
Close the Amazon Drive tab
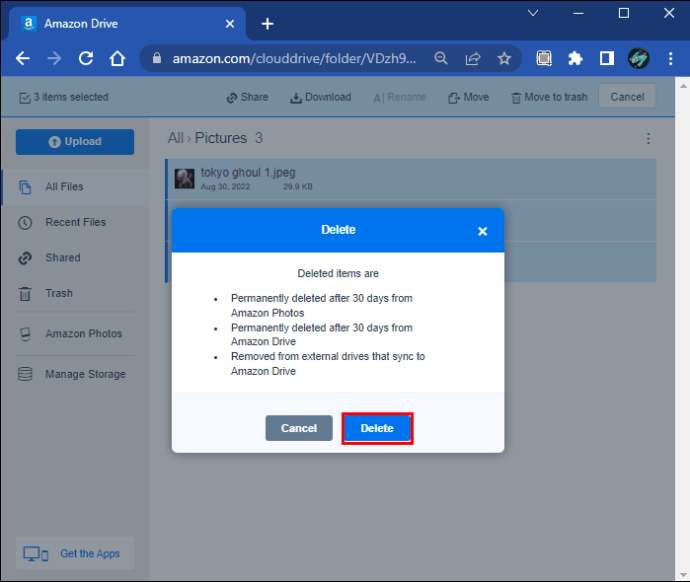click(230, 24)
